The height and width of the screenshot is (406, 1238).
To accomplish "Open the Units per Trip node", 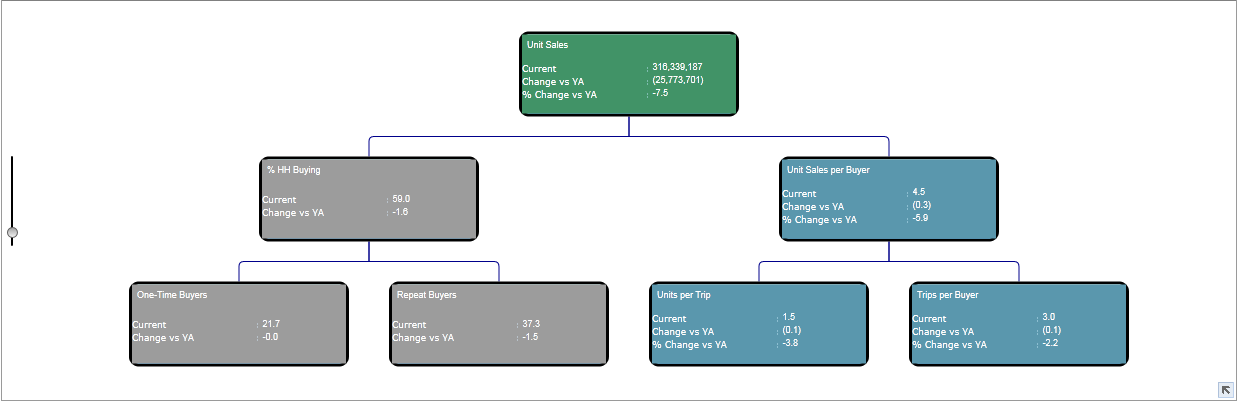I will pos(759,325).
